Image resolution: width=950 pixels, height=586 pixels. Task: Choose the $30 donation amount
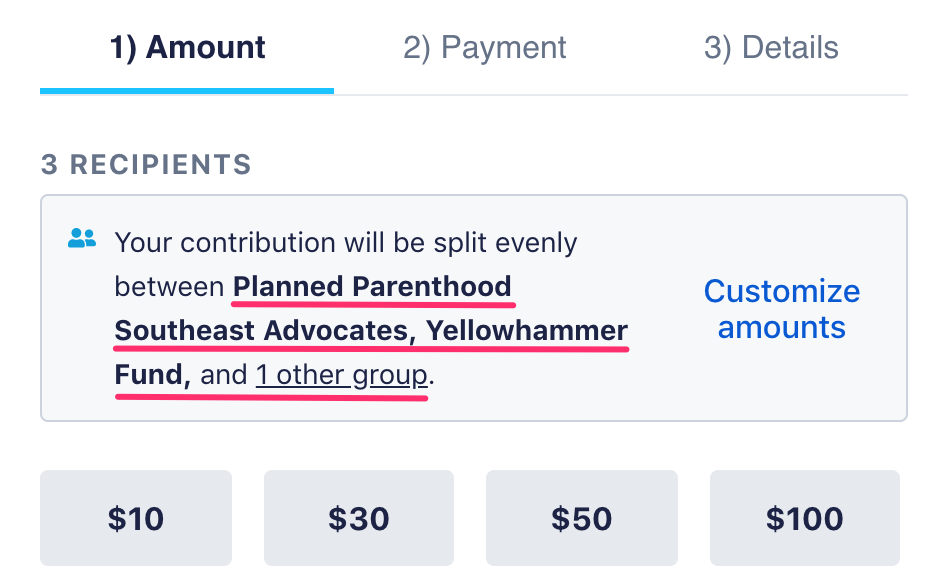click(359, 518)
